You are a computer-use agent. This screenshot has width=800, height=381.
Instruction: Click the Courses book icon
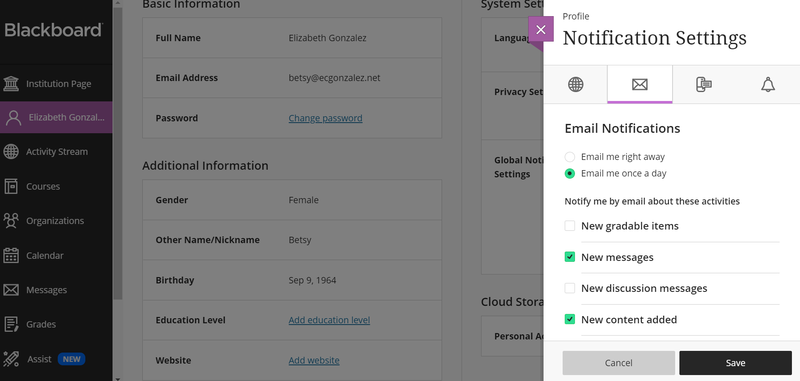click(11, 186)
